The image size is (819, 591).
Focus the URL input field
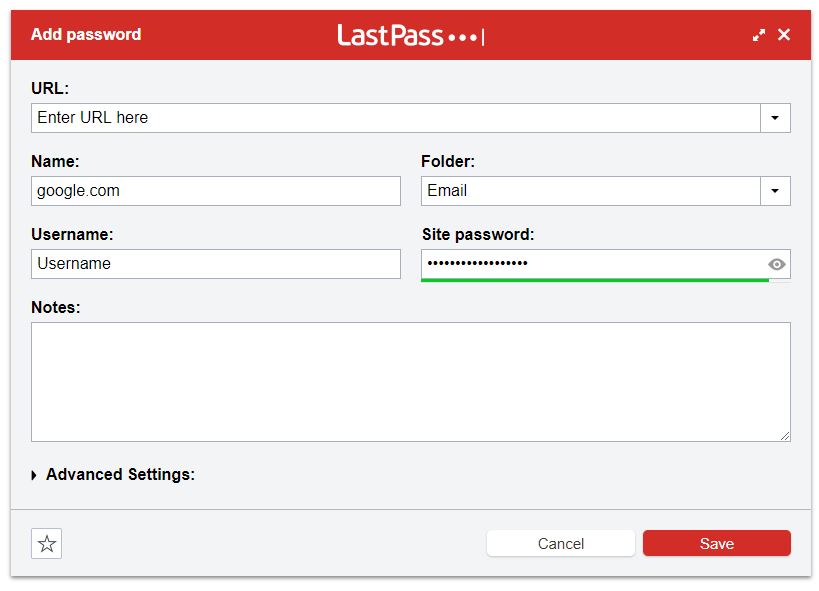tap(395, 118)
